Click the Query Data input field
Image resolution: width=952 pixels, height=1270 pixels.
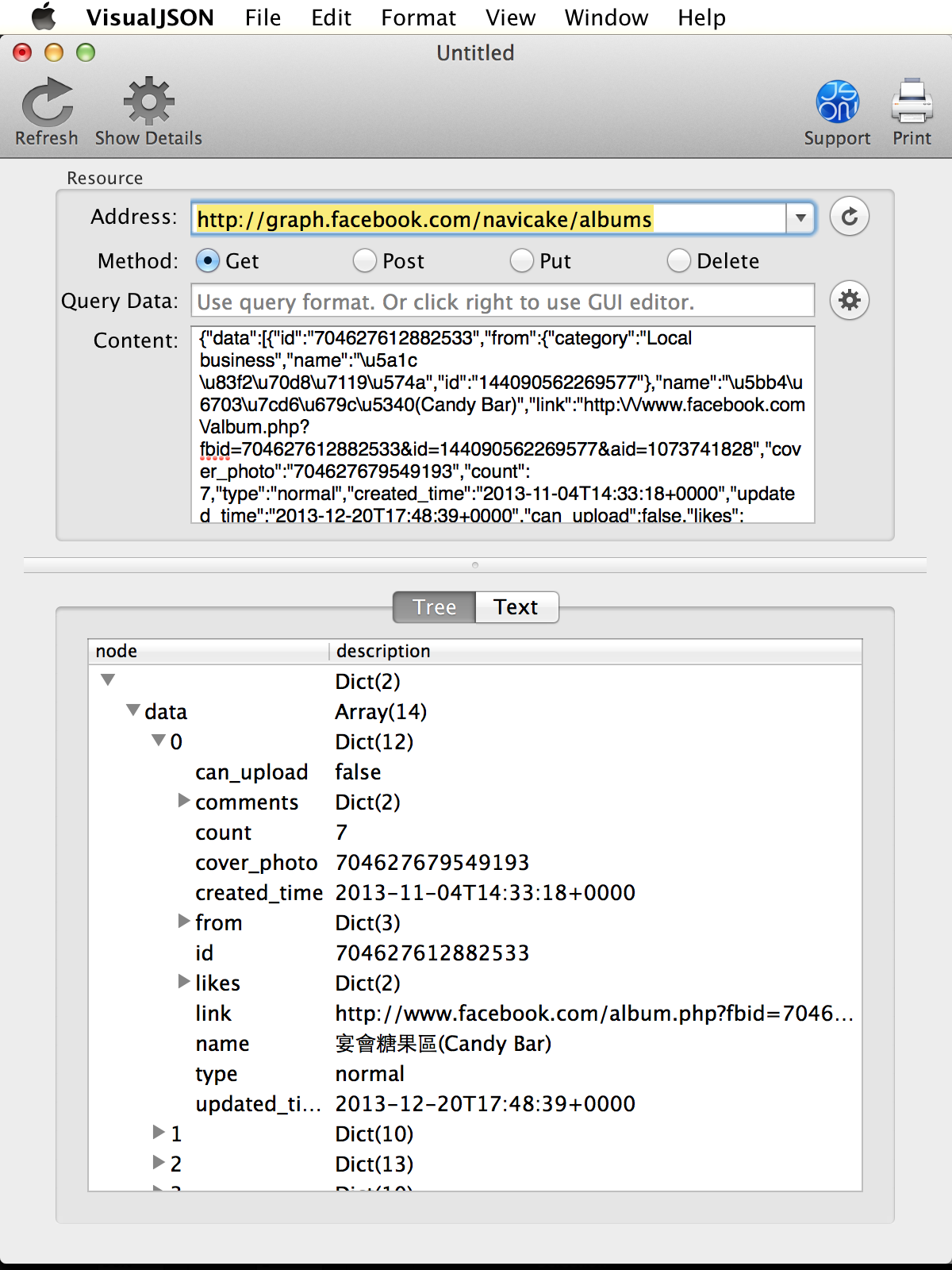pos(503,301)
